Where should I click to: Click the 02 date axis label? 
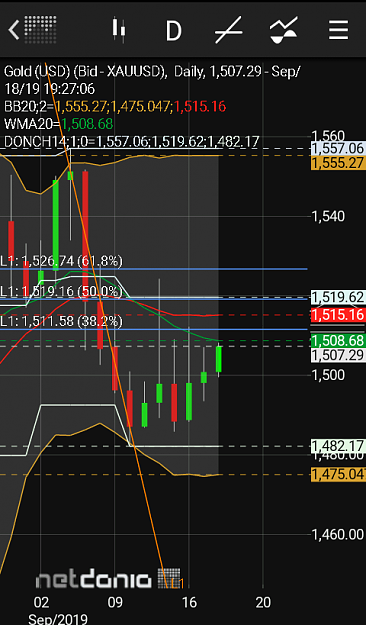tap(41, 602)
